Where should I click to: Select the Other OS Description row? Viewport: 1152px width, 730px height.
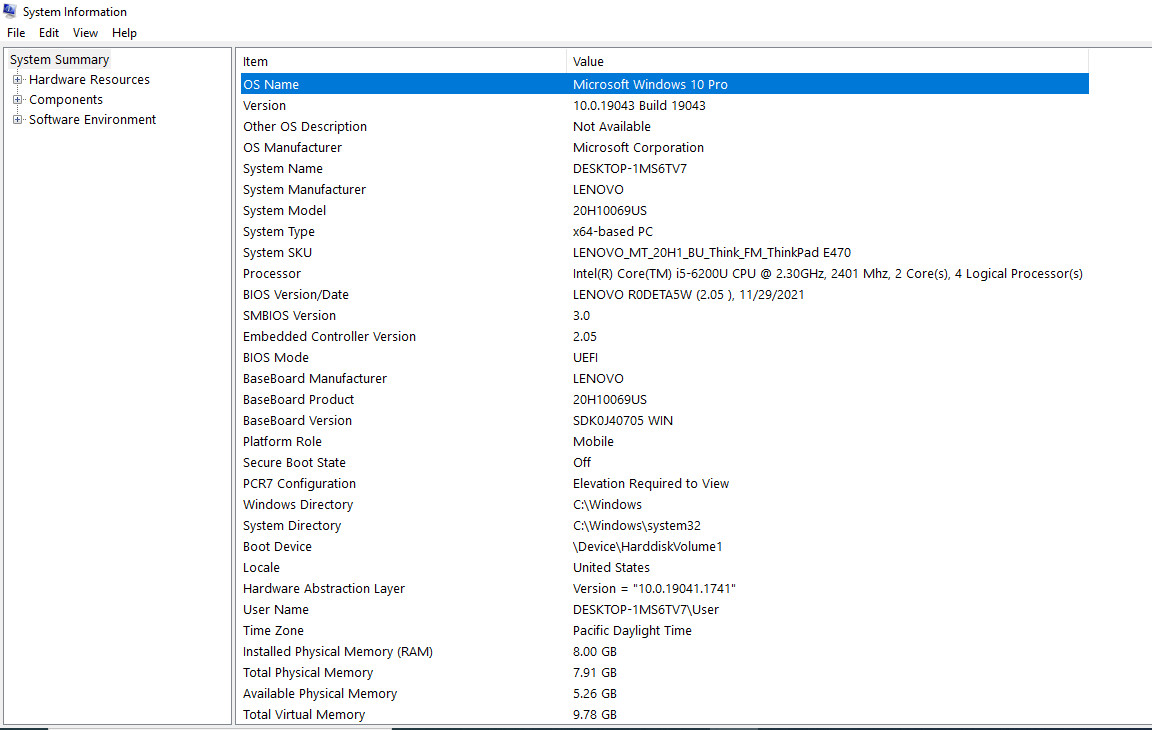click(x=664, y=126)
